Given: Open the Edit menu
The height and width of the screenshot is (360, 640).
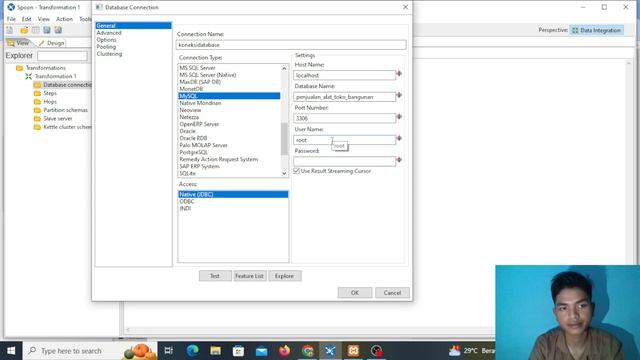Looking at the screenshot, I should tap(27, 19).
